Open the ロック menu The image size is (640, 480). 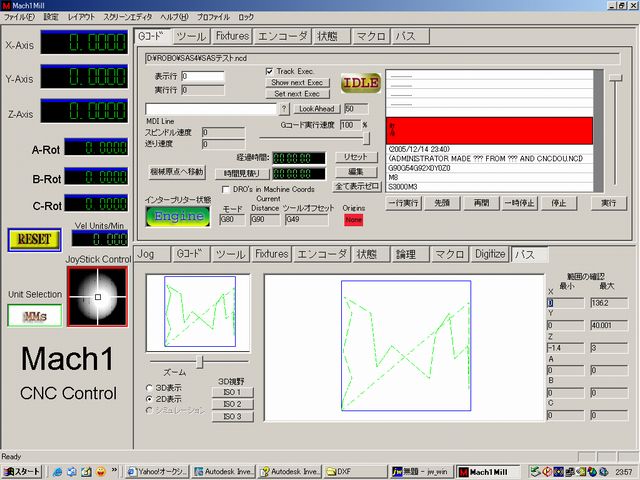(246, 17)
